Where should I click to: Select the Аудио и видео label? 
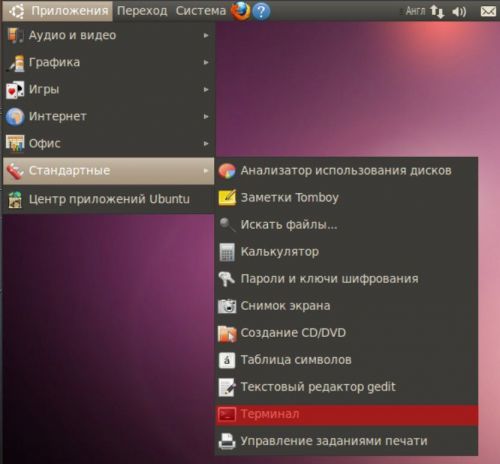[x=72, y=35]
